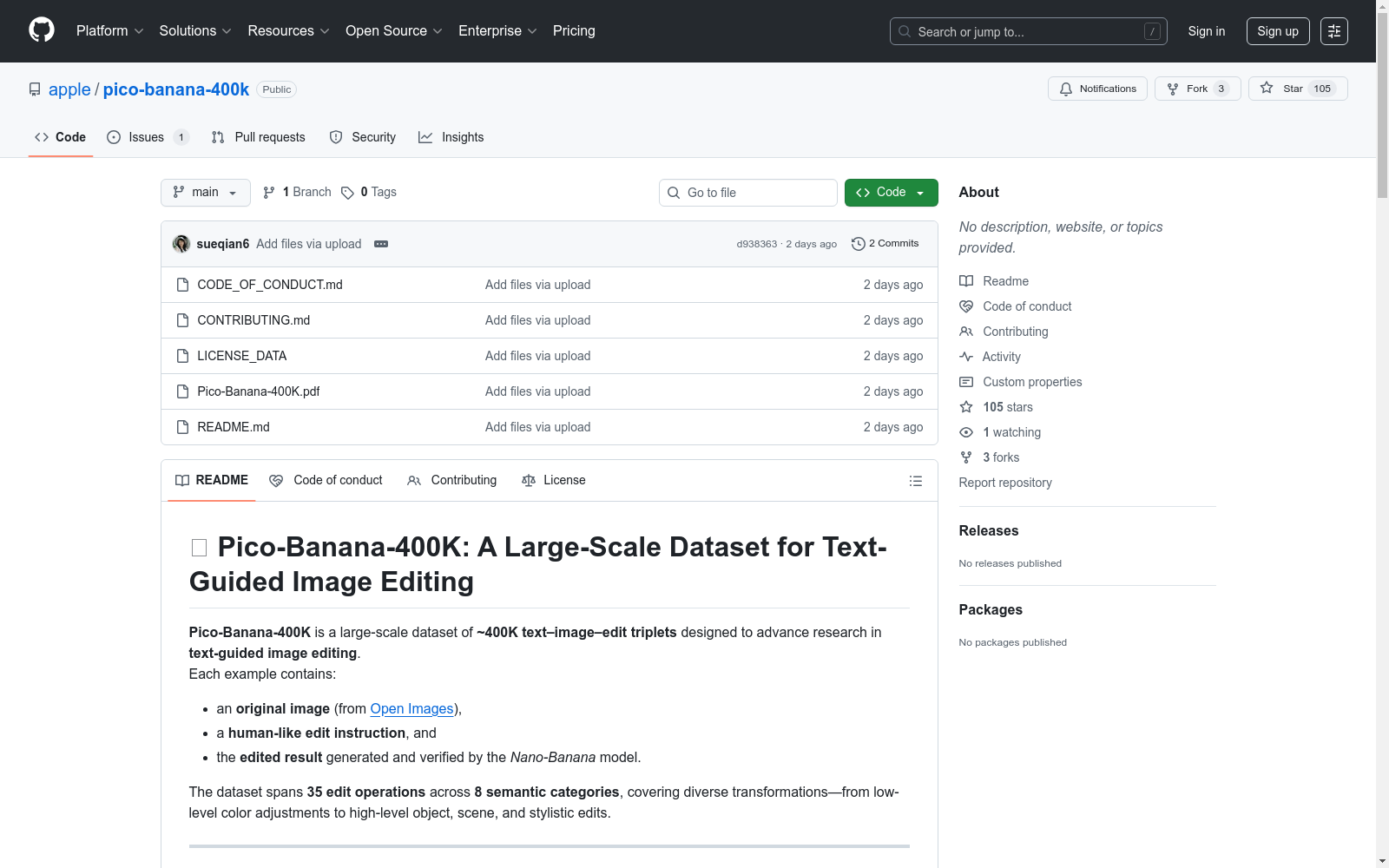Open Pico-Banana-400K.pdf file
The height and width of the screenshot is (868, 1389).
[x=259, y=391]
